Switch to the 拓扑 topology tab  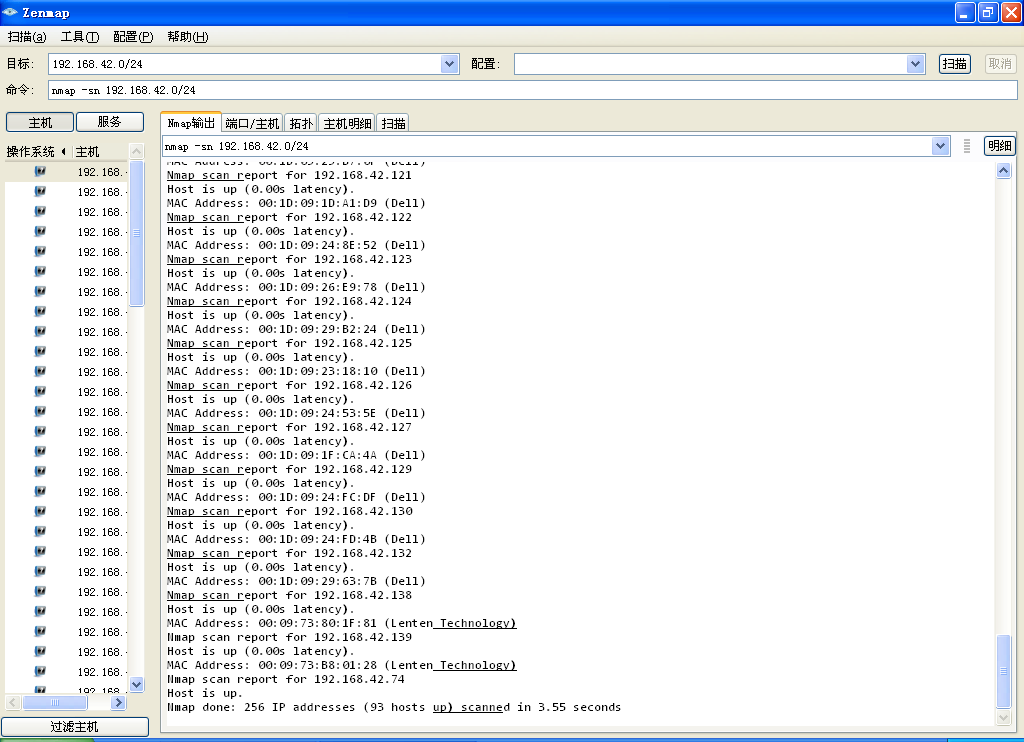tap(301, 123)
